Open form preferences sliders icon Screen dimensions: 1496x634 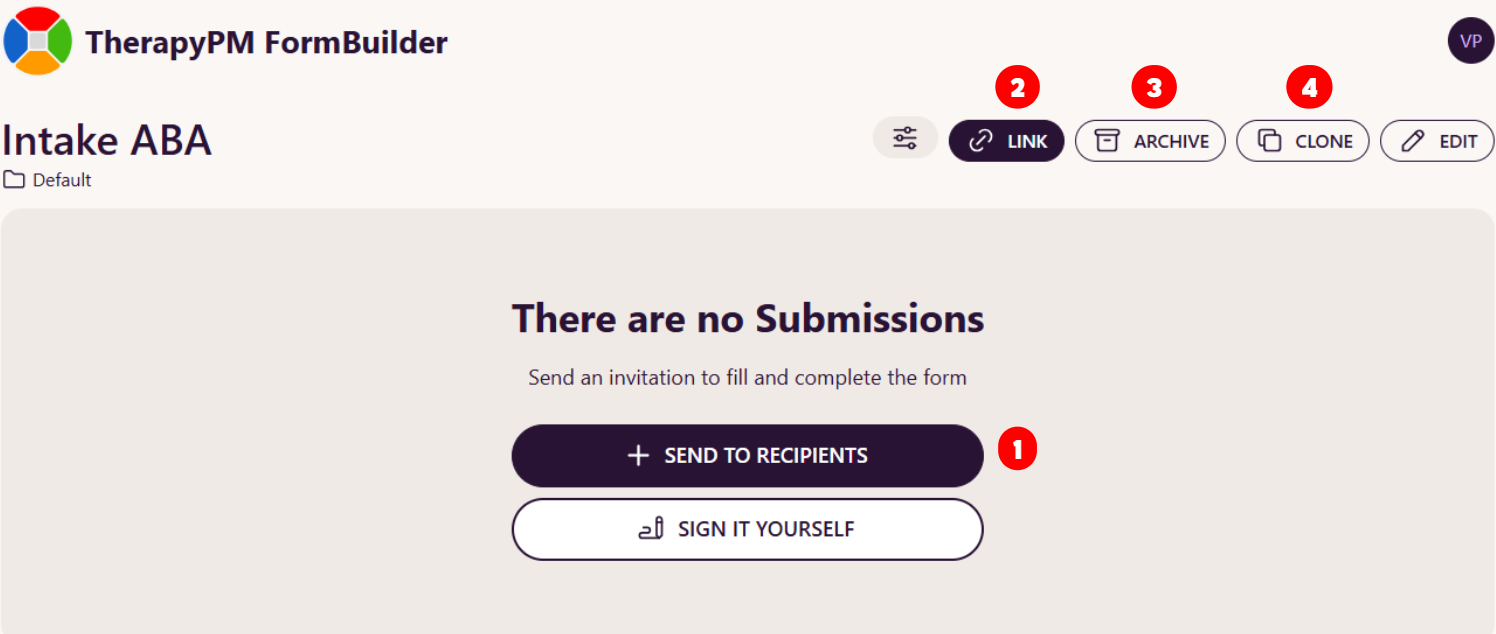[905, 138]
